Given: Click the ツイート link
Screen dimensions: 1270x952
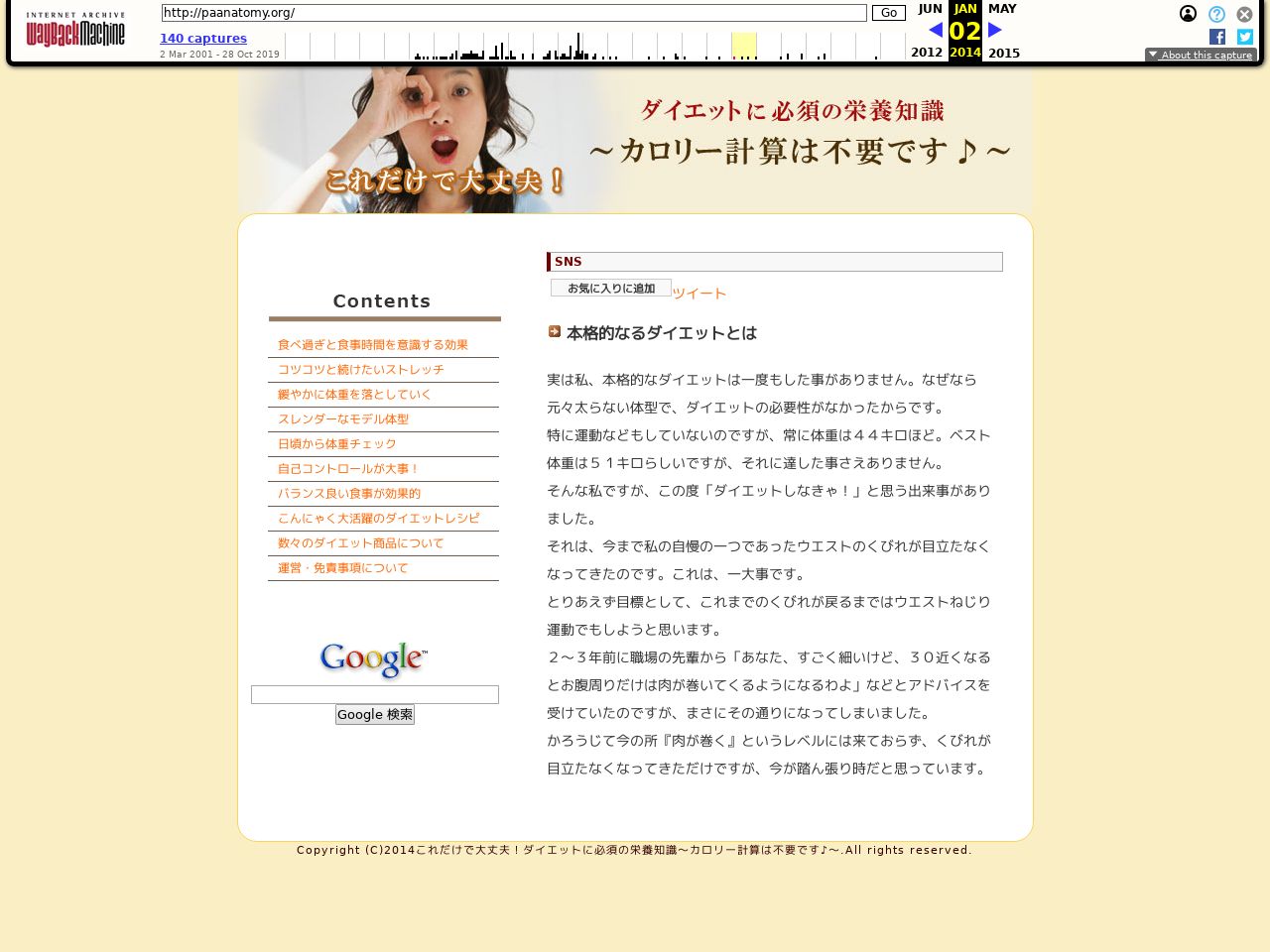Looking at the screenshot, I should click(698, 293).
